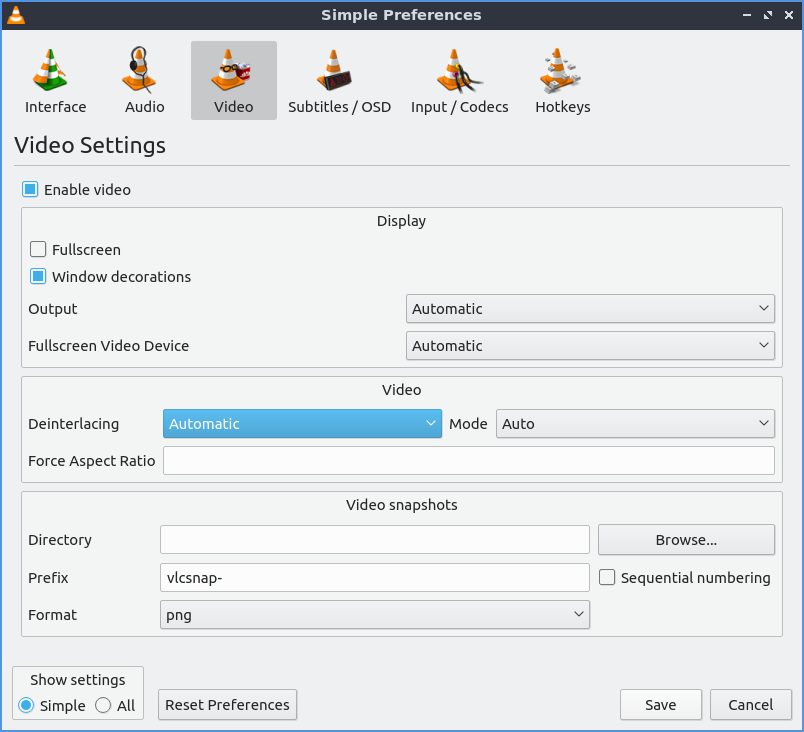Click the Browse... button for snapshot directory

click(x=686, y=540)
